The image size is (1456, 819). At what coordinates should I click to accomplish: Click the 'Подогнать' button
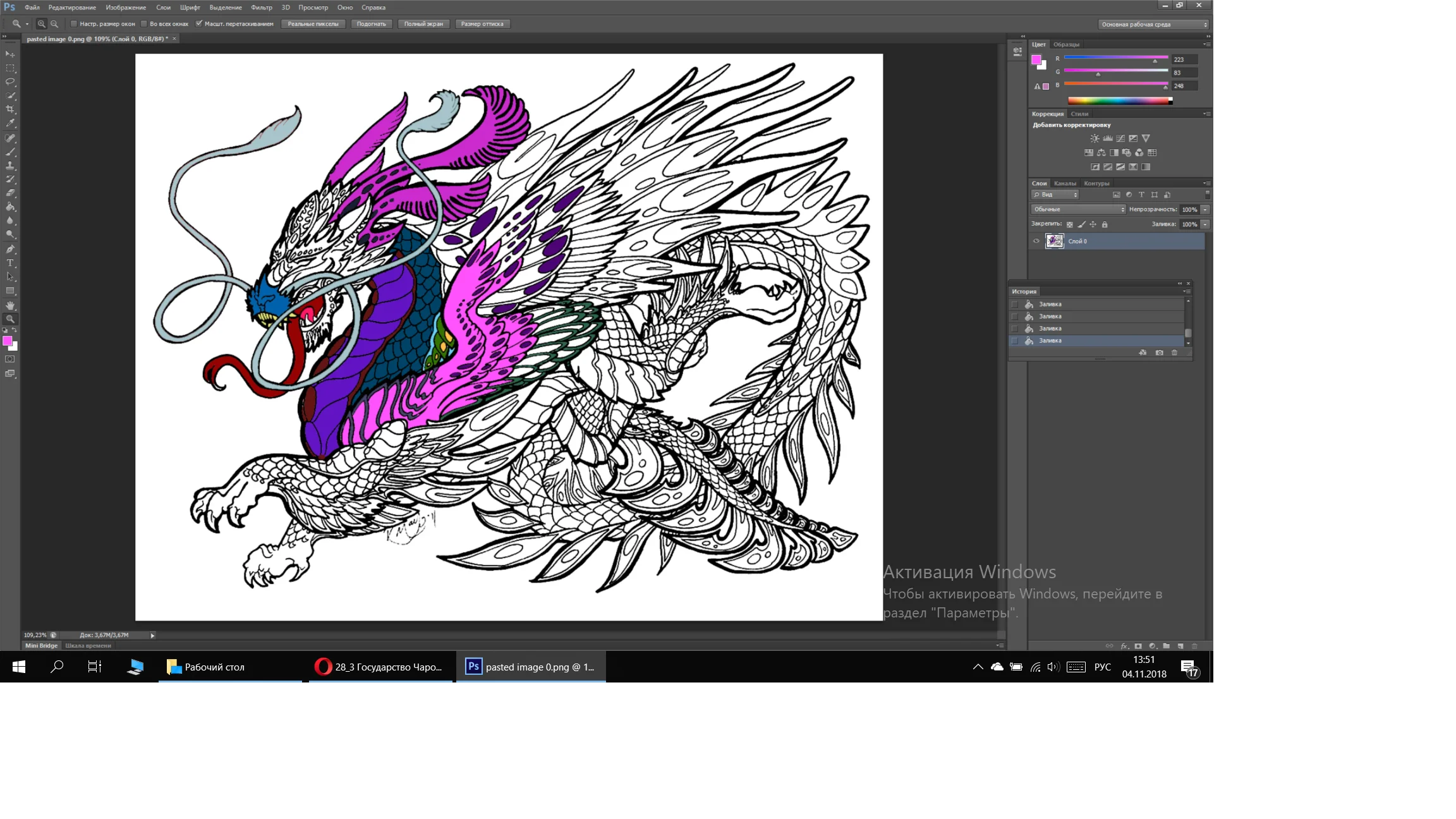click(371, 24)
